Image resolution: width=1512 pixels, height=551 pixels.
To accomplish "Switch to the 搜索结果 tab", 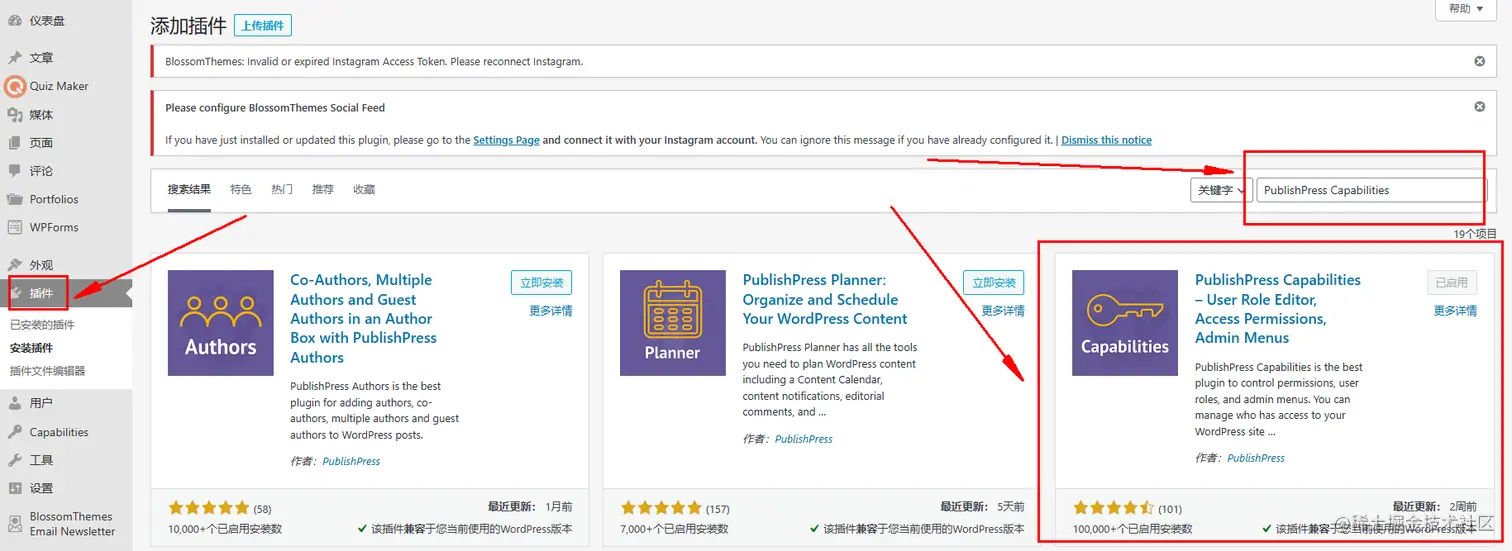I will 189,190.
